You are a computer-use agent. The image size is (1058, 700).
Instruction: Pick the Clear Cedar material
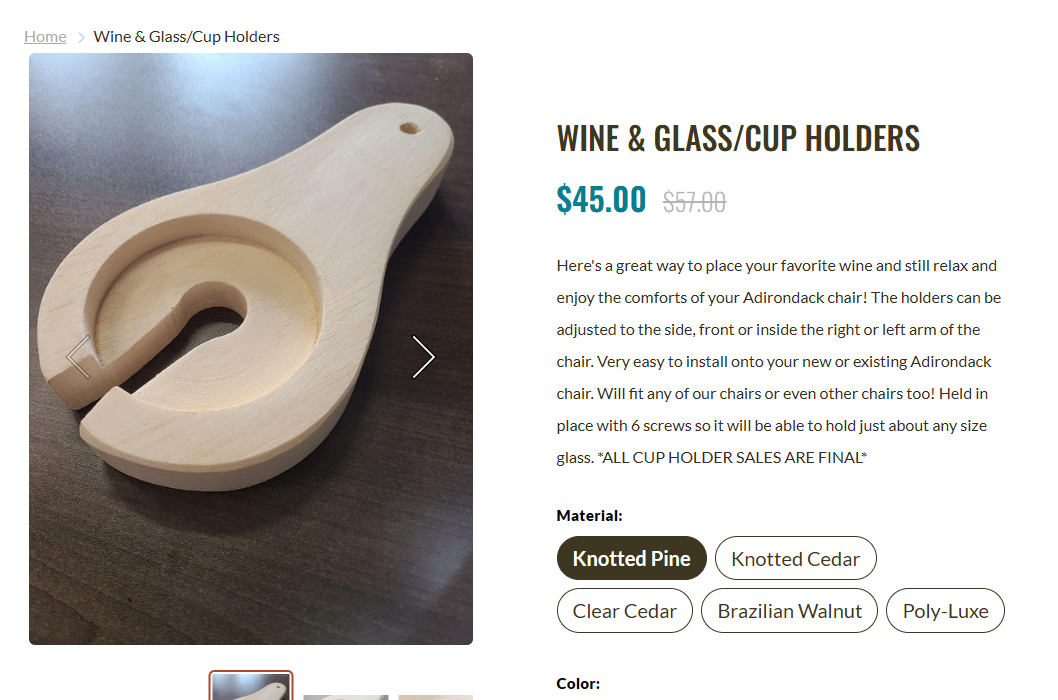[x=624, y=611]
